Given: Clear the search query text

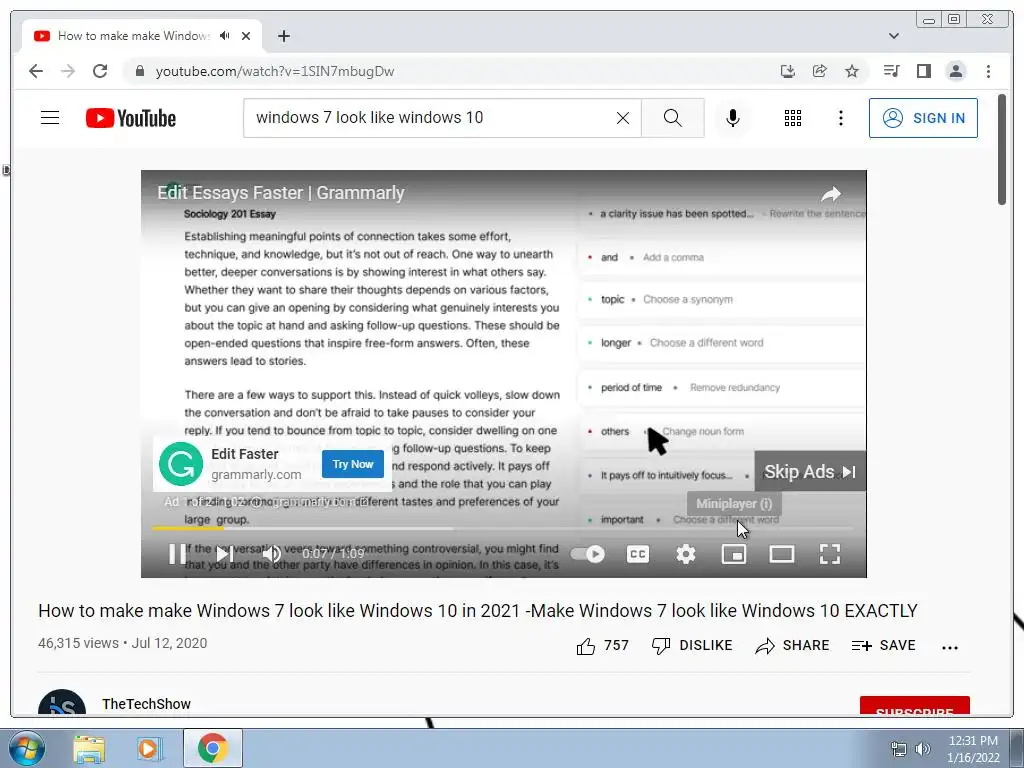Looking at the screenshot, I should (x=623, y=118).
